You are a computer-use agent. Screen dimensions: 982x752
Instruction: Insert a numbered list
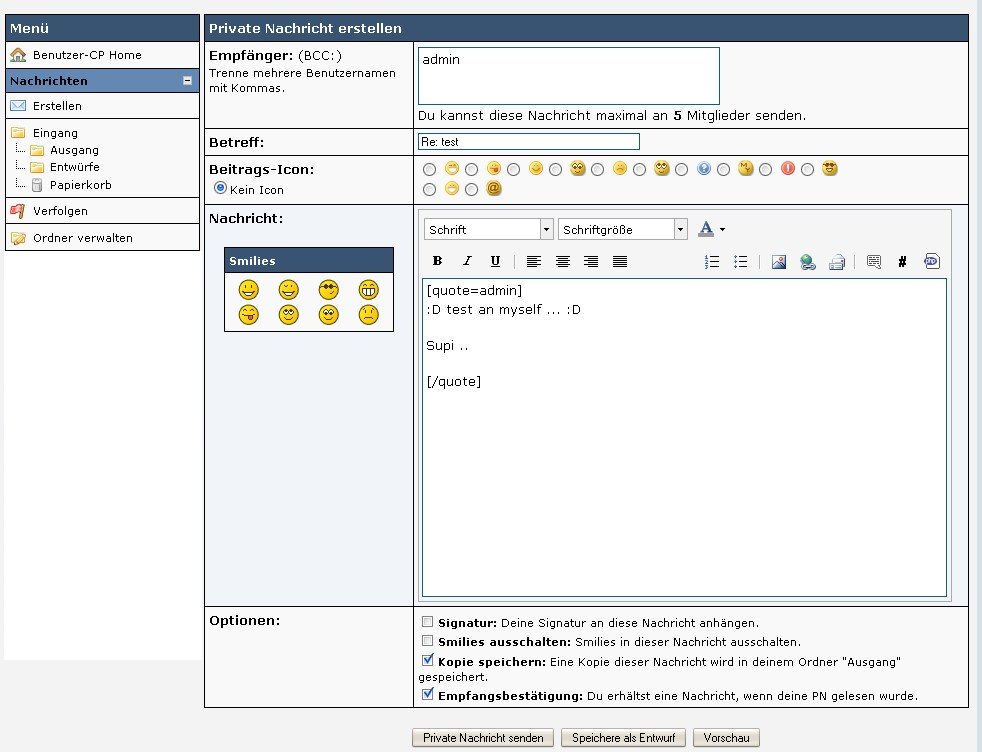(712, 261)
